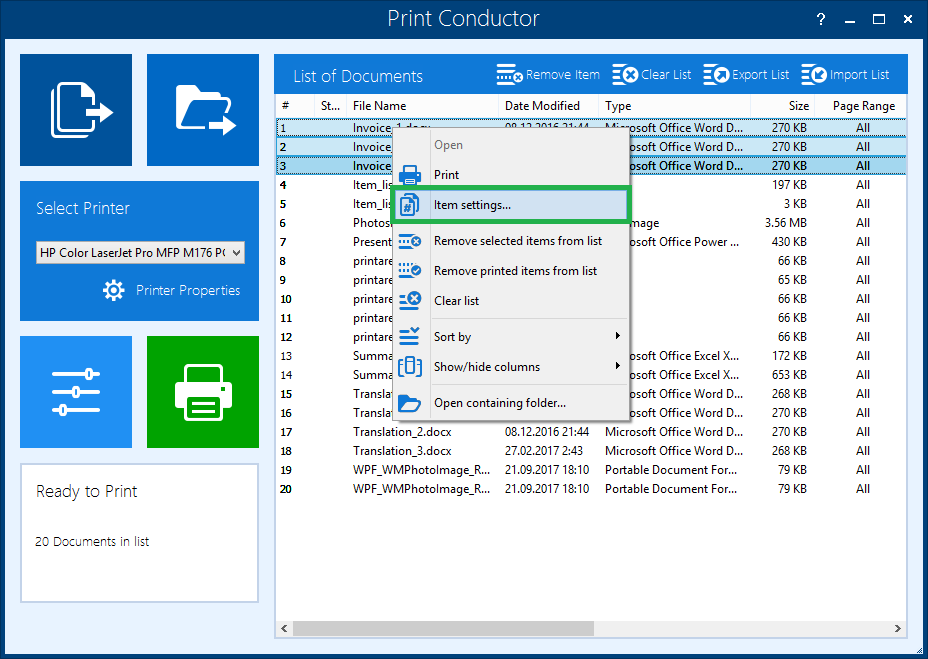The image size is (928, 659).
Task: Click the Remove selected items menu icon
Action: click(x=410, y=241)
